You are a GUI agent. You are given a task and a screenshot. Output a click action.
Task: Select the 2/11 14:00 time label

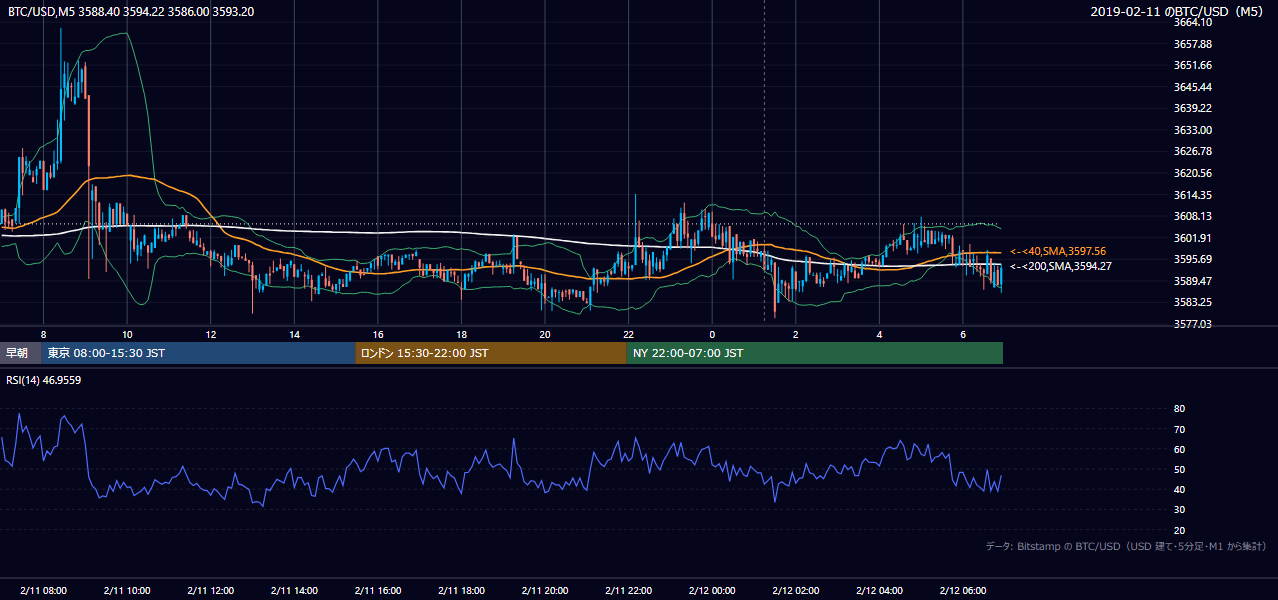(x=294, y=590)
